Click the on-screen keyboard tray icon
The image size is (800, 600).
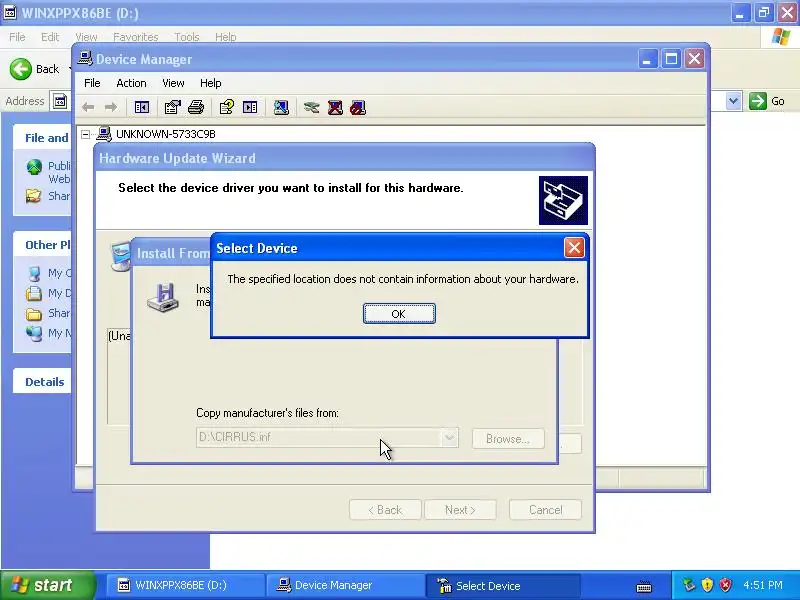coord(644,587)
